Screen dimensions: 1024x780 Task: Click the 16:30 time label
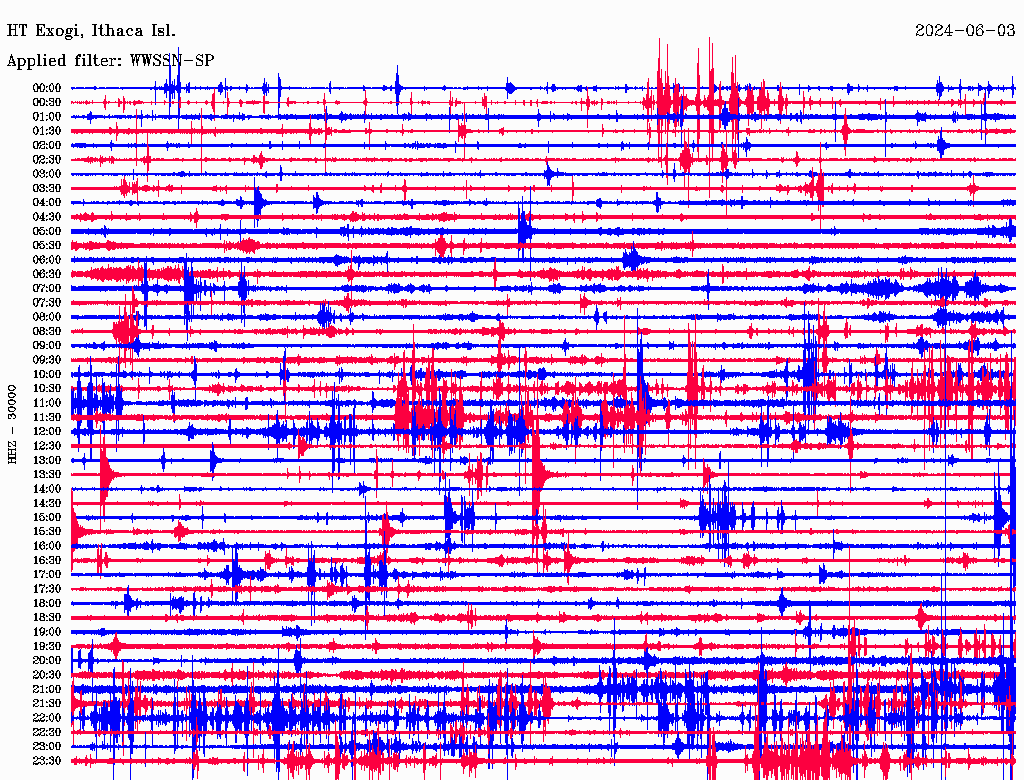point(47,561)
